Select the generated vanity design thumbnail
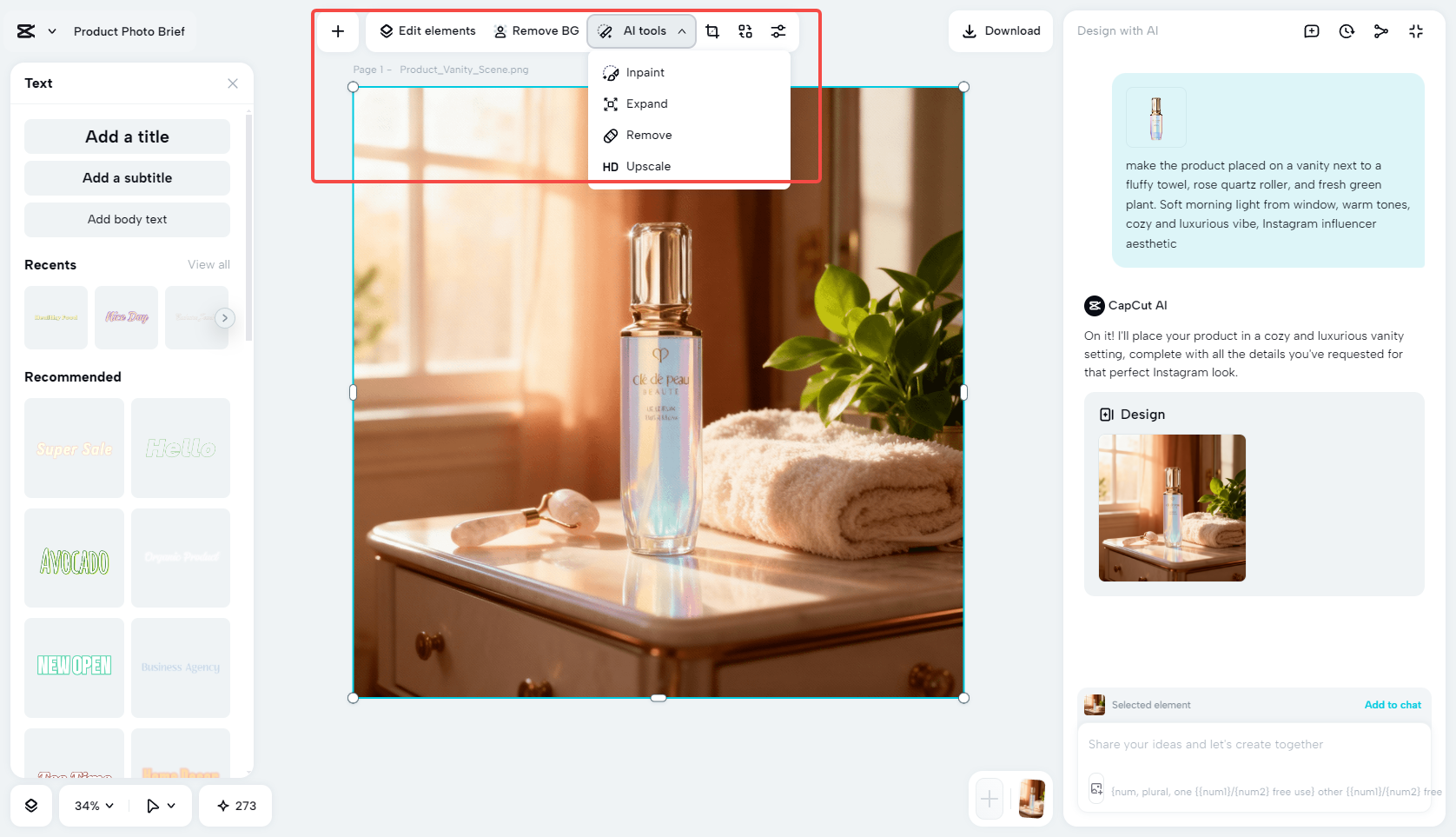The width and height of the screenshot is (1456, 837). point(1172,508)
